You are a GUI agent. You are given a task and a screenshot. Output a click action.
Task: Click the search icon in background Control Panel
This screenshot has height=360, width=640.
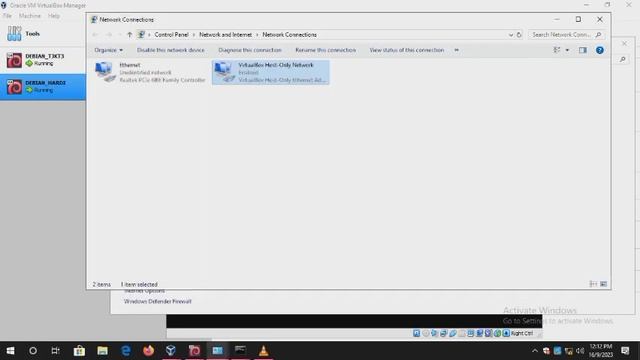[623, 60]
